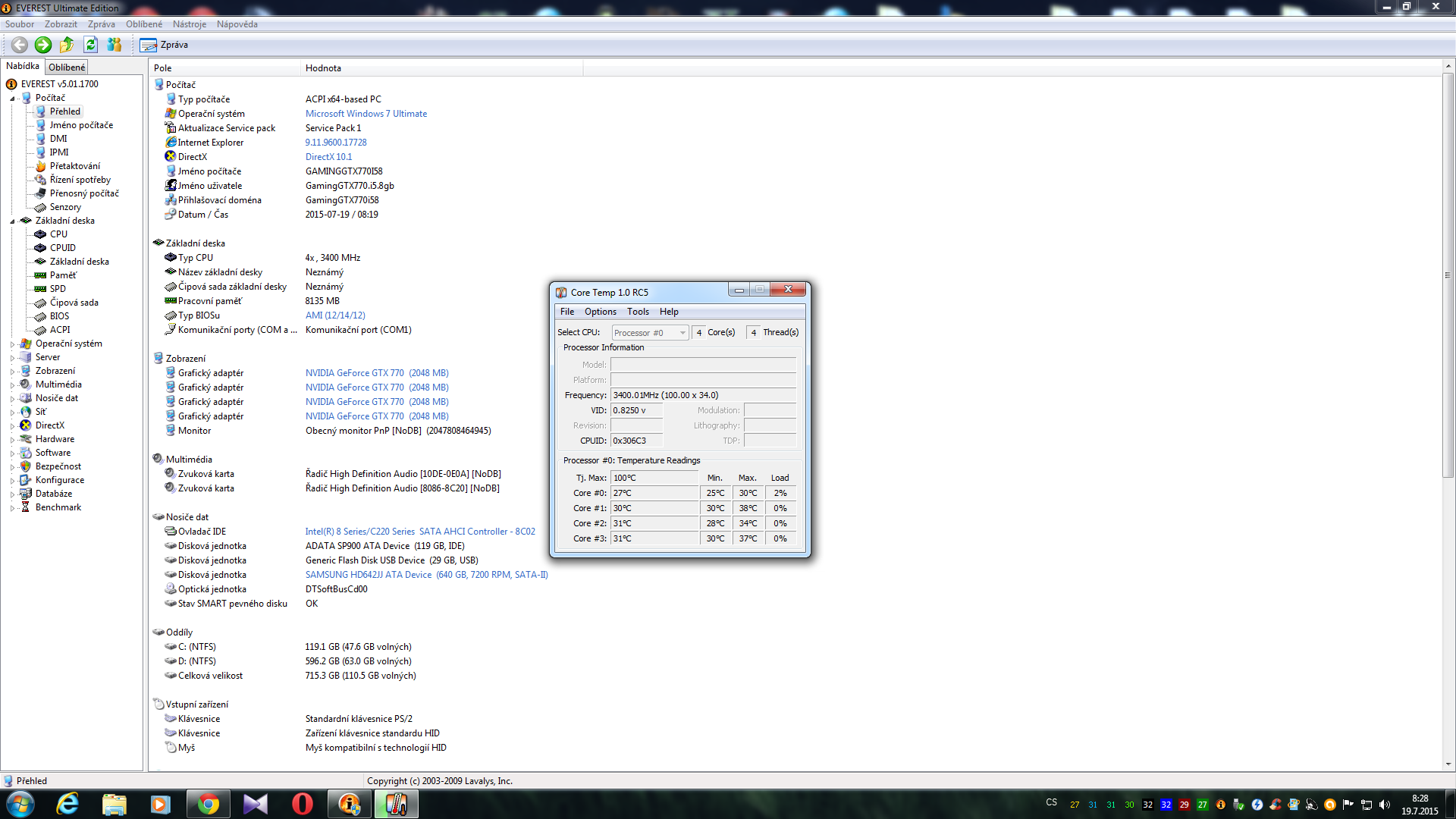1456x819 pixels.
Task: Open Windows Media Player taskbar icon
Action: coord(161,804)
